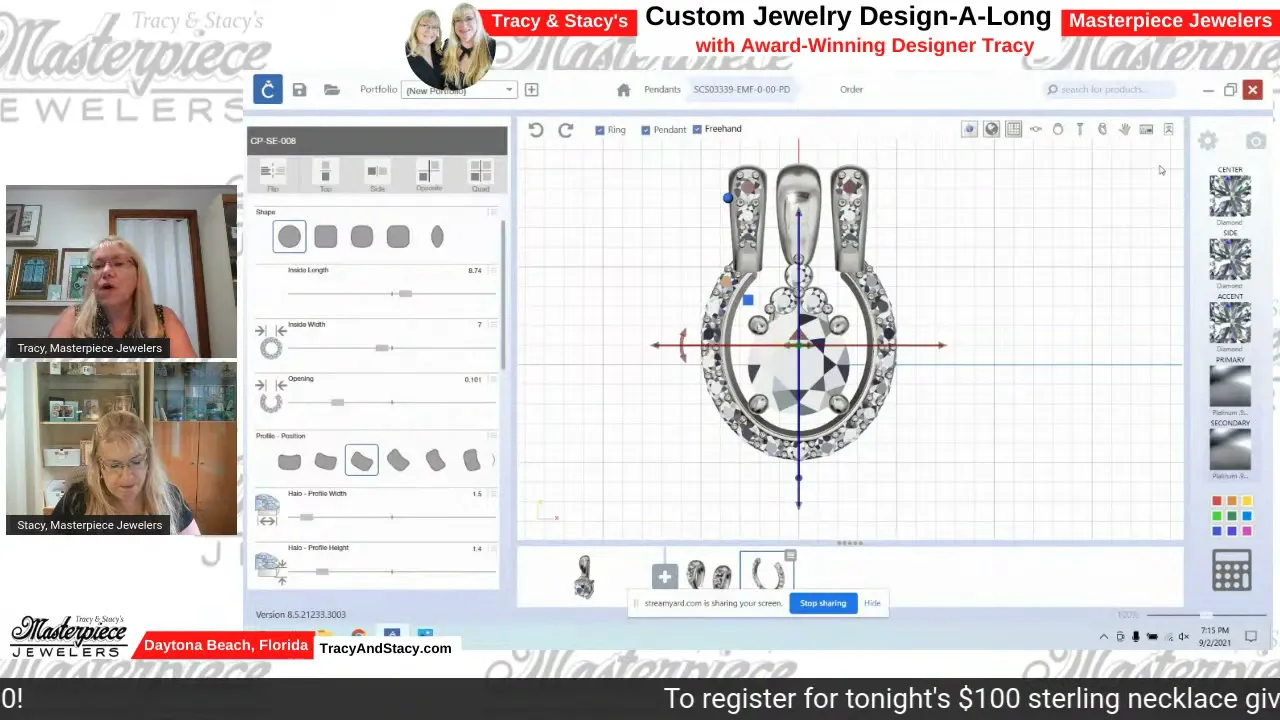Undo the last change

(x=536, y=130)
